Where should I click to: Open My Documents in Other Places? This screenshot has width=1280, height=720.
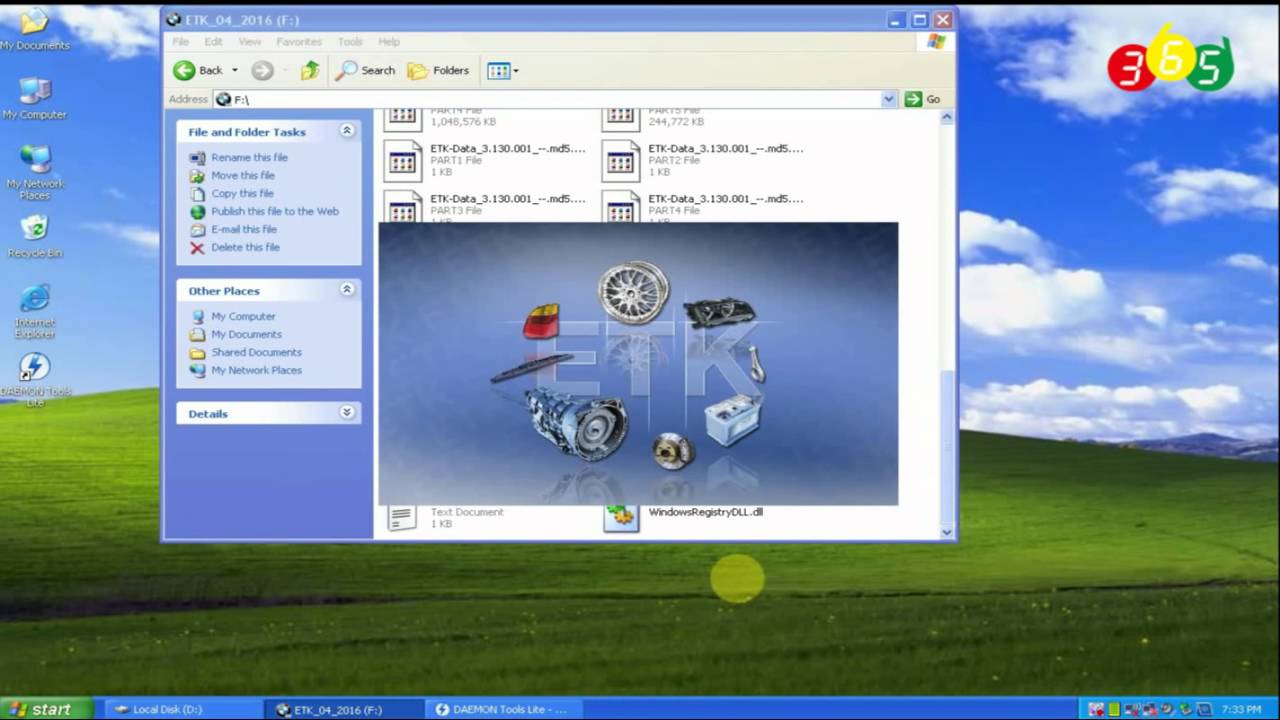pos(246,334)
